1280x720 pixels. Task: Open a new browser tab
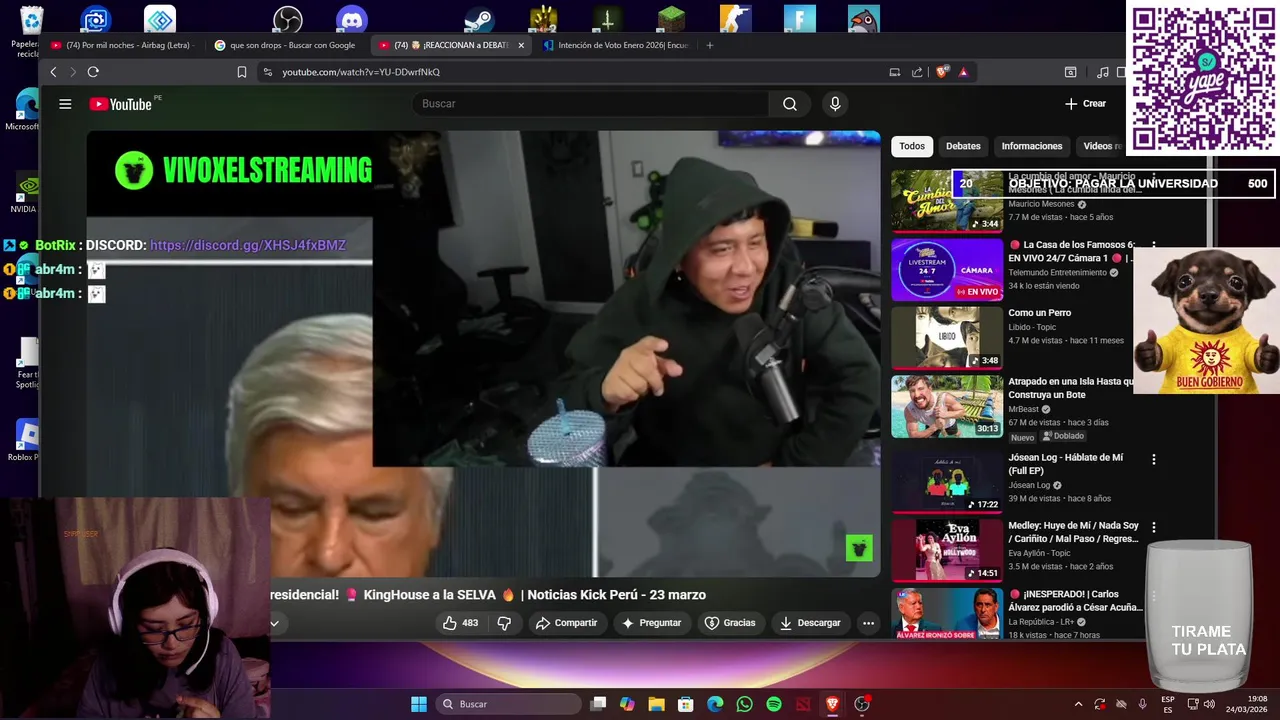(x=710, y=45)
